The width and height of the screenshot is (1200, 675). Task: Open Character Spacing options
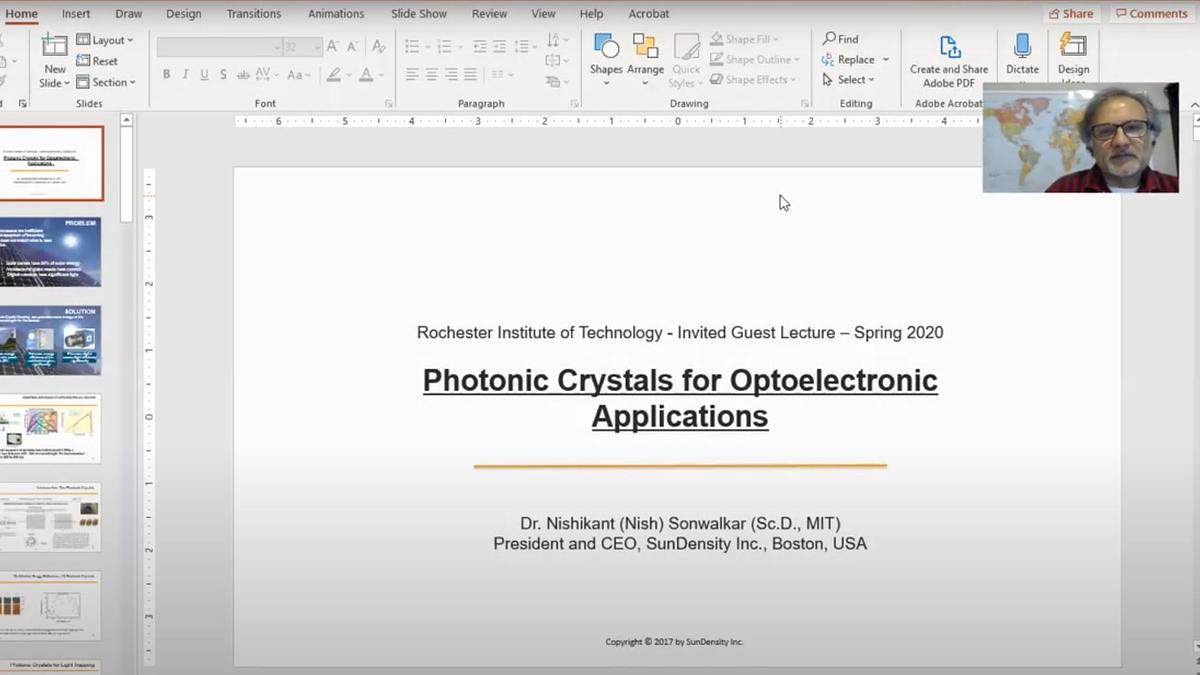[x=266, y=75]
